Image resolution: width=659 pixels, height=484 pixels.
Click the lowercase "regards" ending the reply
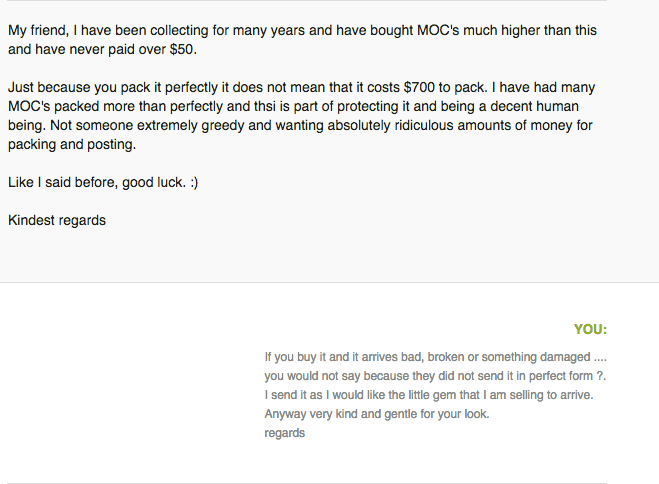point(285,433)
